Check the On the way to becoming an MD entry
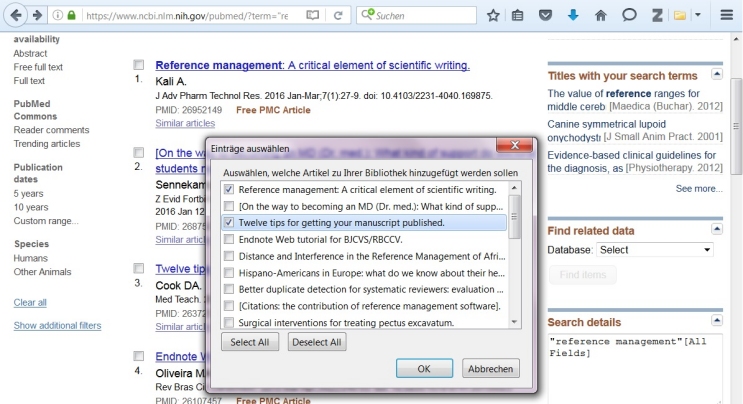 point(229,206)
